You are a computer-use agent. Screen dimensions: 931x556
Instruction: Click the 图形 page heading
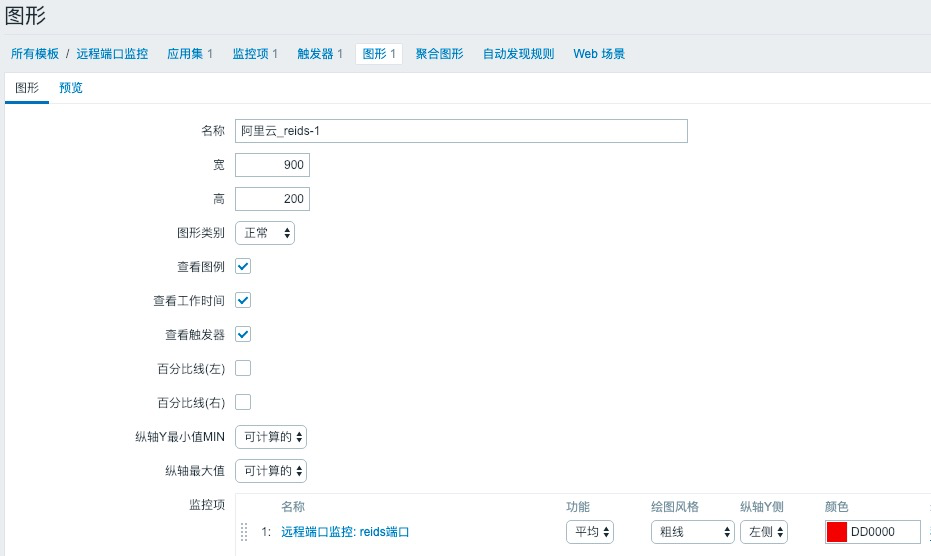pyautogui.click(x=25, y=15)
